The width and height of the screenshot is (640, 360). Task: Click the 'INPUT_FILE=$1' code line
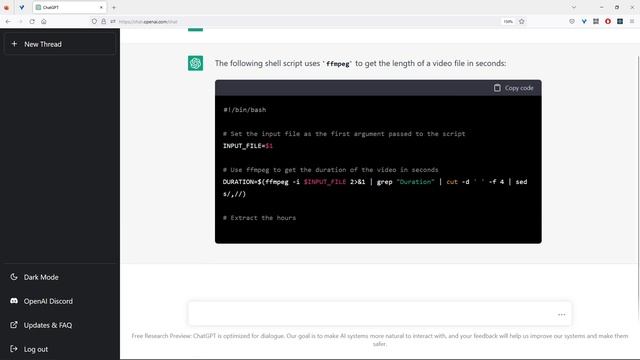coord(248,146)
